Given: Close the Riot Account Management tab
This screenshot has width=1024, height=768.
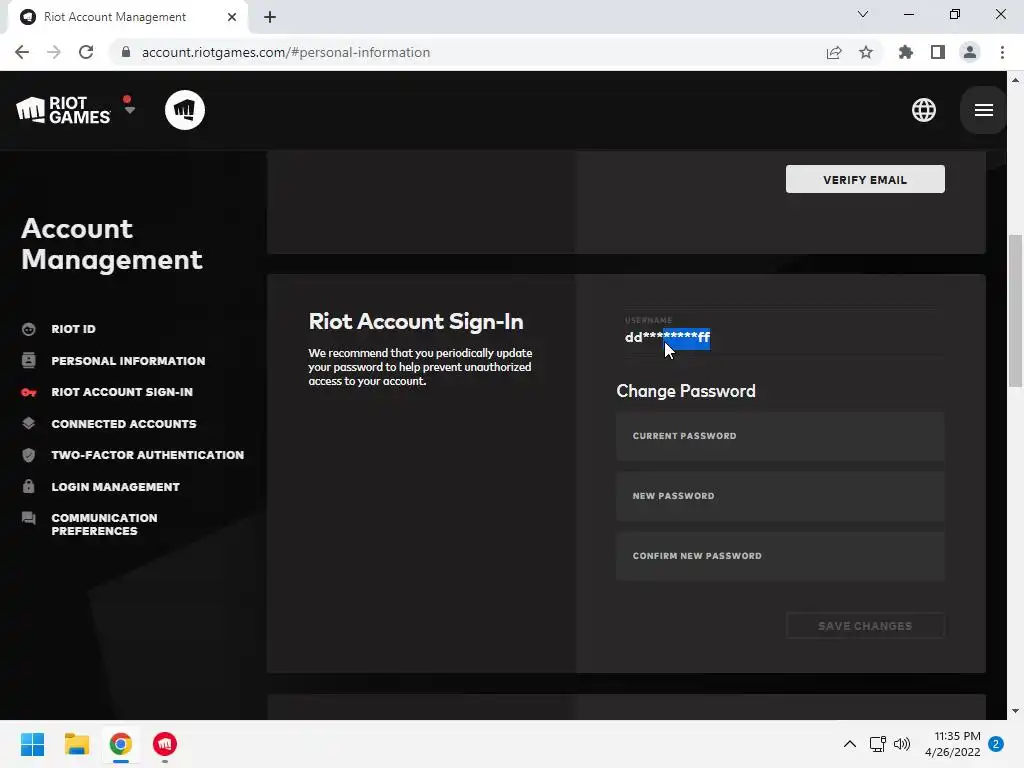Looking at the screenshot, I should tap(232, 17).
